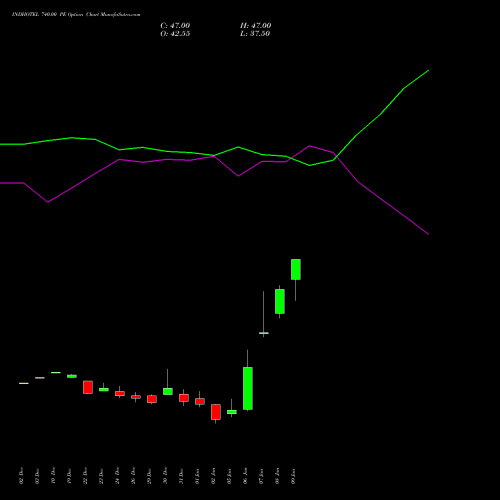Viewport: 500px width, 500px height.
Task: Click the 05 Jan date label
Action: coord(229,476)
